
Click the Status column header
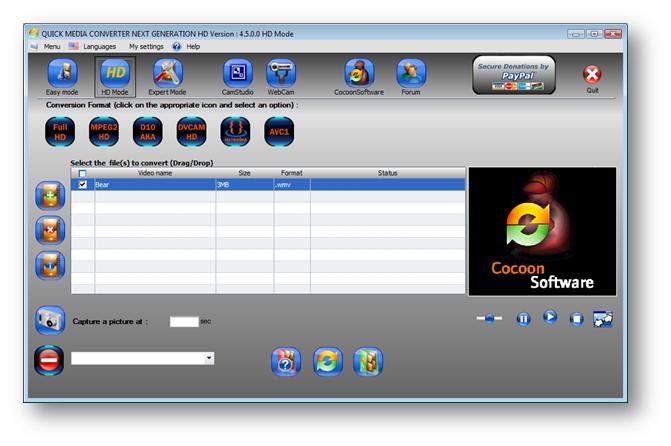point(388,173)
